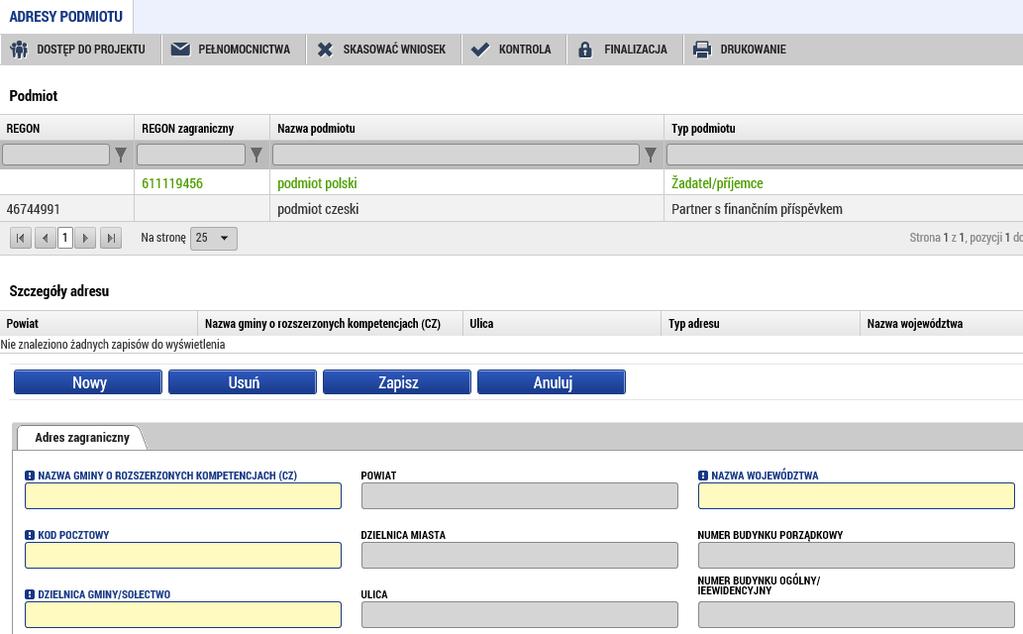The width and height of the screenshot is (1023, 634).
Task: Click the Typ podmiotu filter input
Action: 845,155
